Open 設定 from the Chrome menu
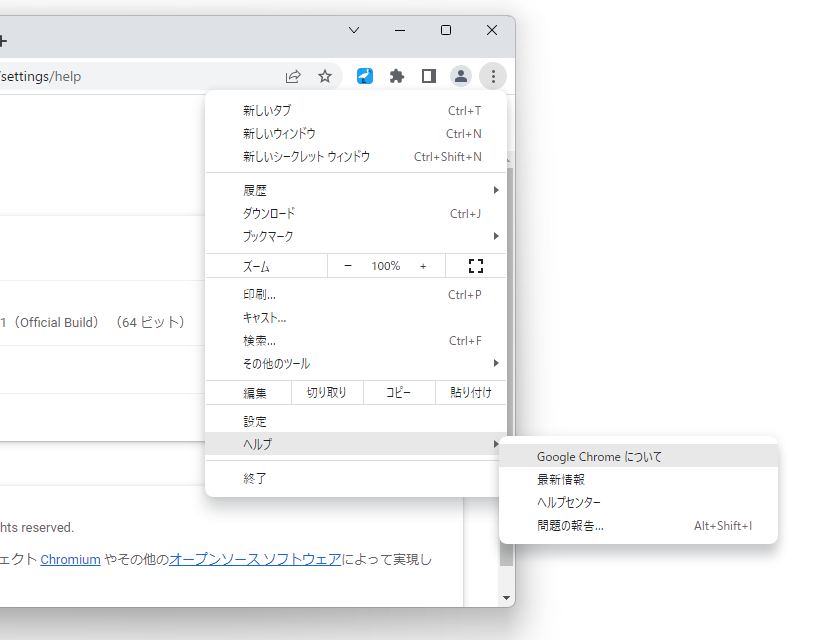840x640 pixels. [x=355, y=420]
